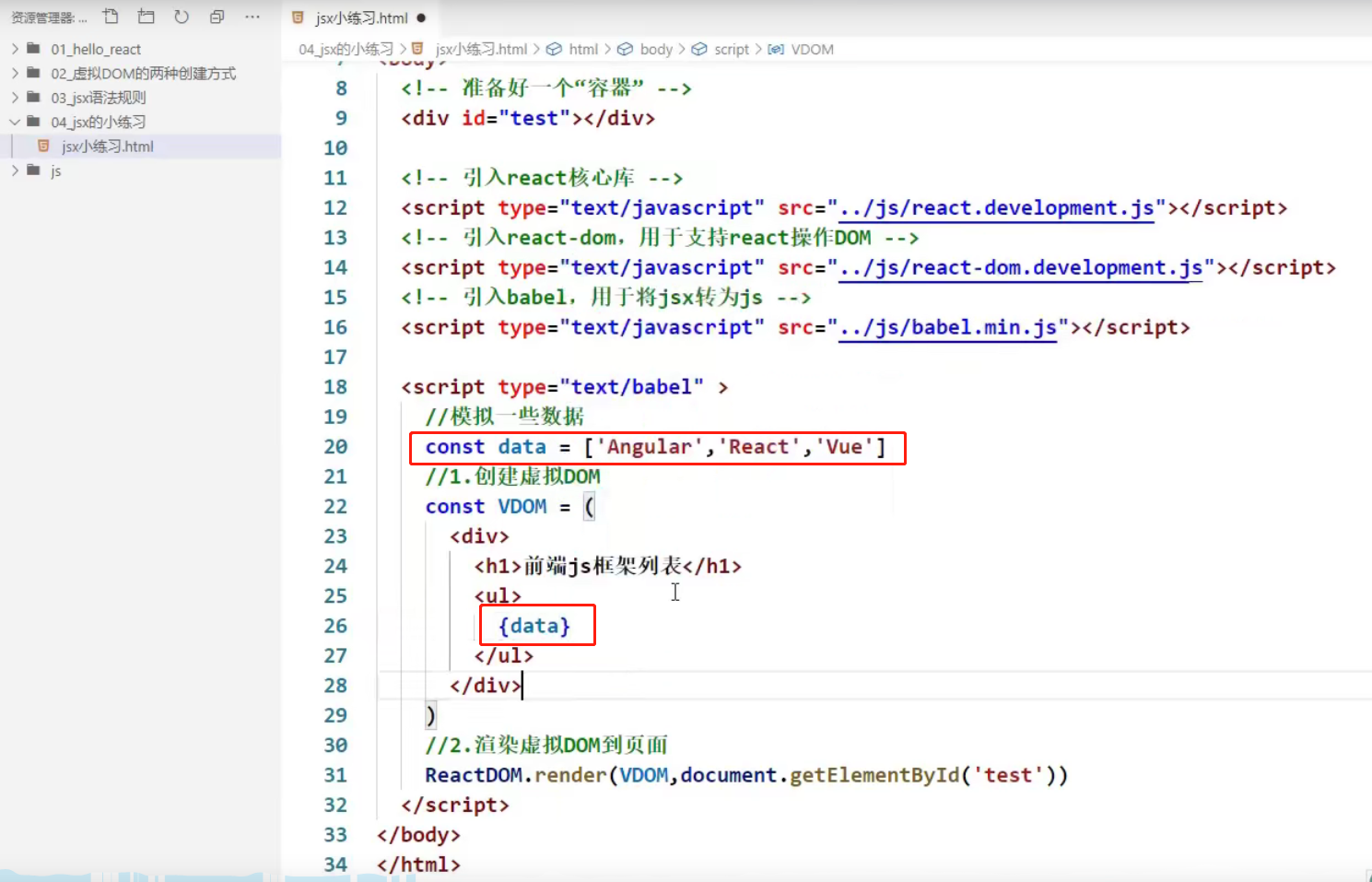Click "text/babel" on line 18
The height and width of the screenshot is (882, 1372).
632,387
